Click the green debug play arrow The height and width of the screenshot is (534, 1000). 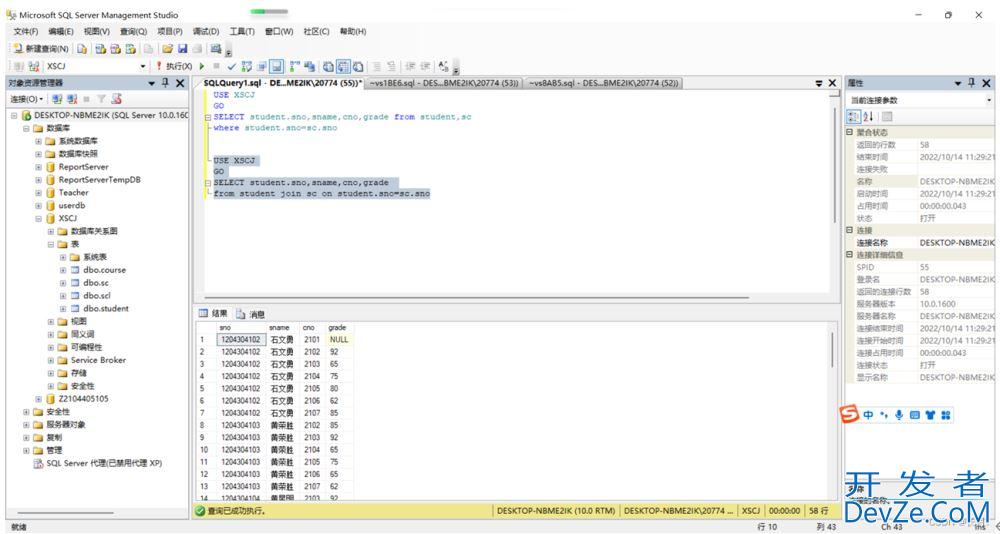click(202, 66)
